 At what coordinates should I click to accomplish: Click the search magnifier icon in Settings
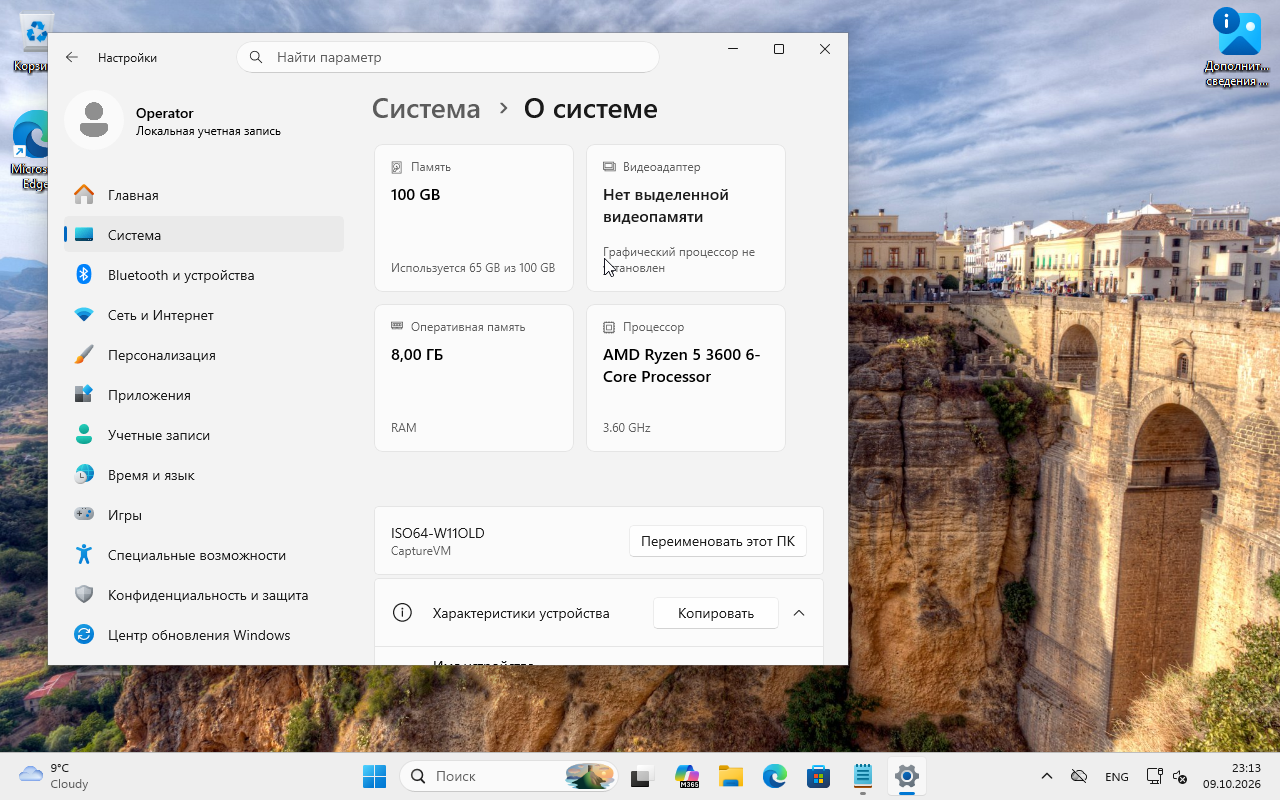click(256, 57)
